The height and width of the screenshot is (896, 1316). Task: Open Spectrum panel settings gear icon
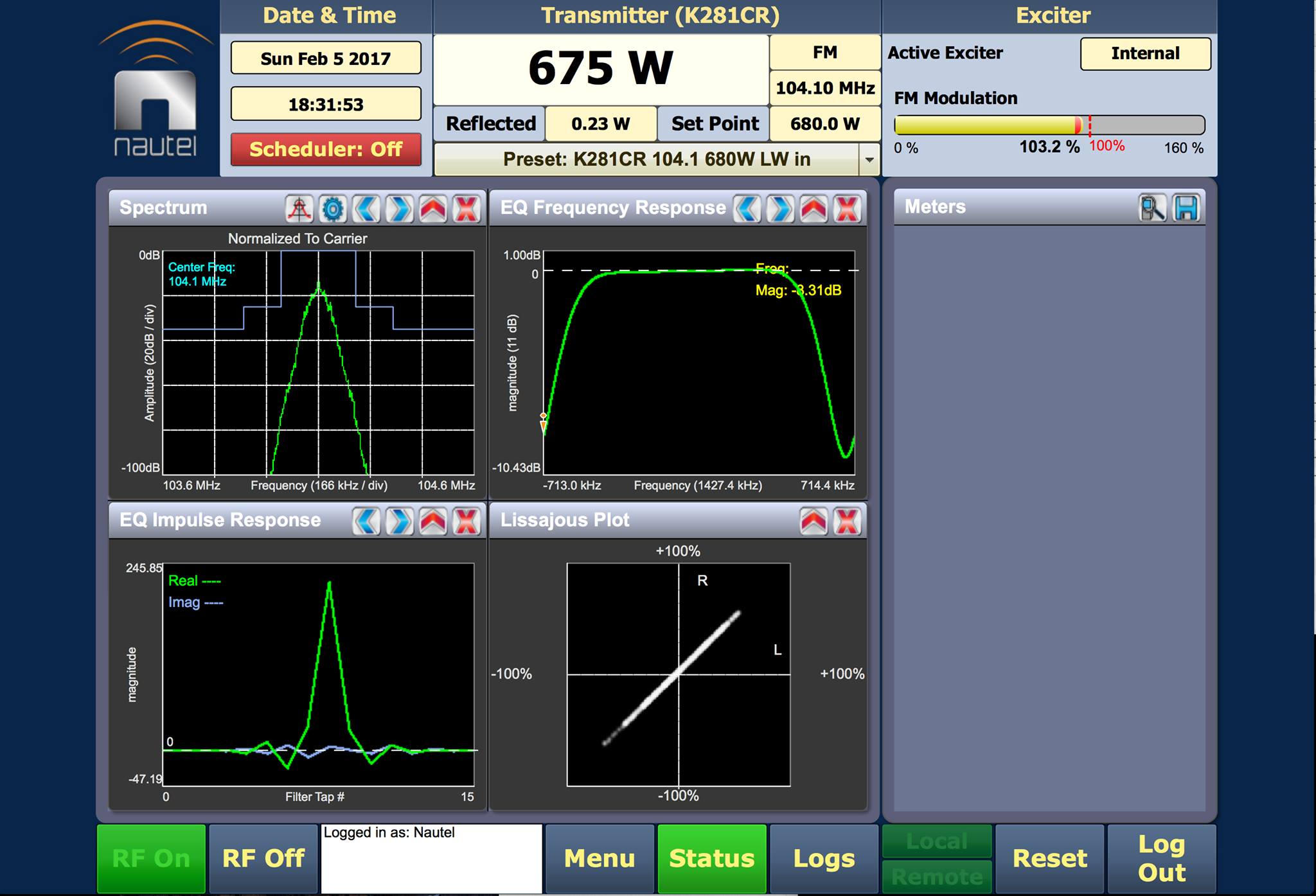[333, 209]
